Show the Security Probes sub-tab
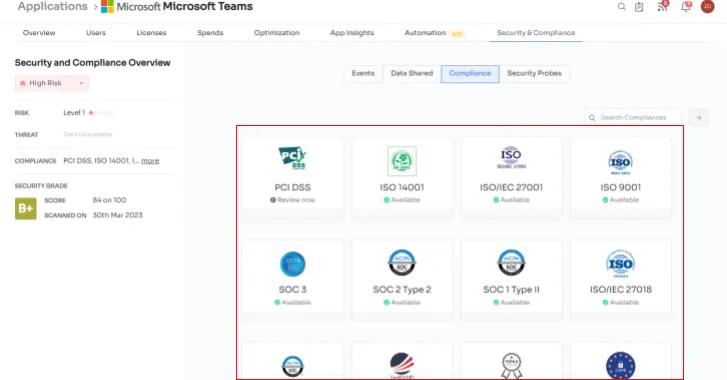Viewport: 727px width, 380px height. pyautogui.click(x=534, y=74)
